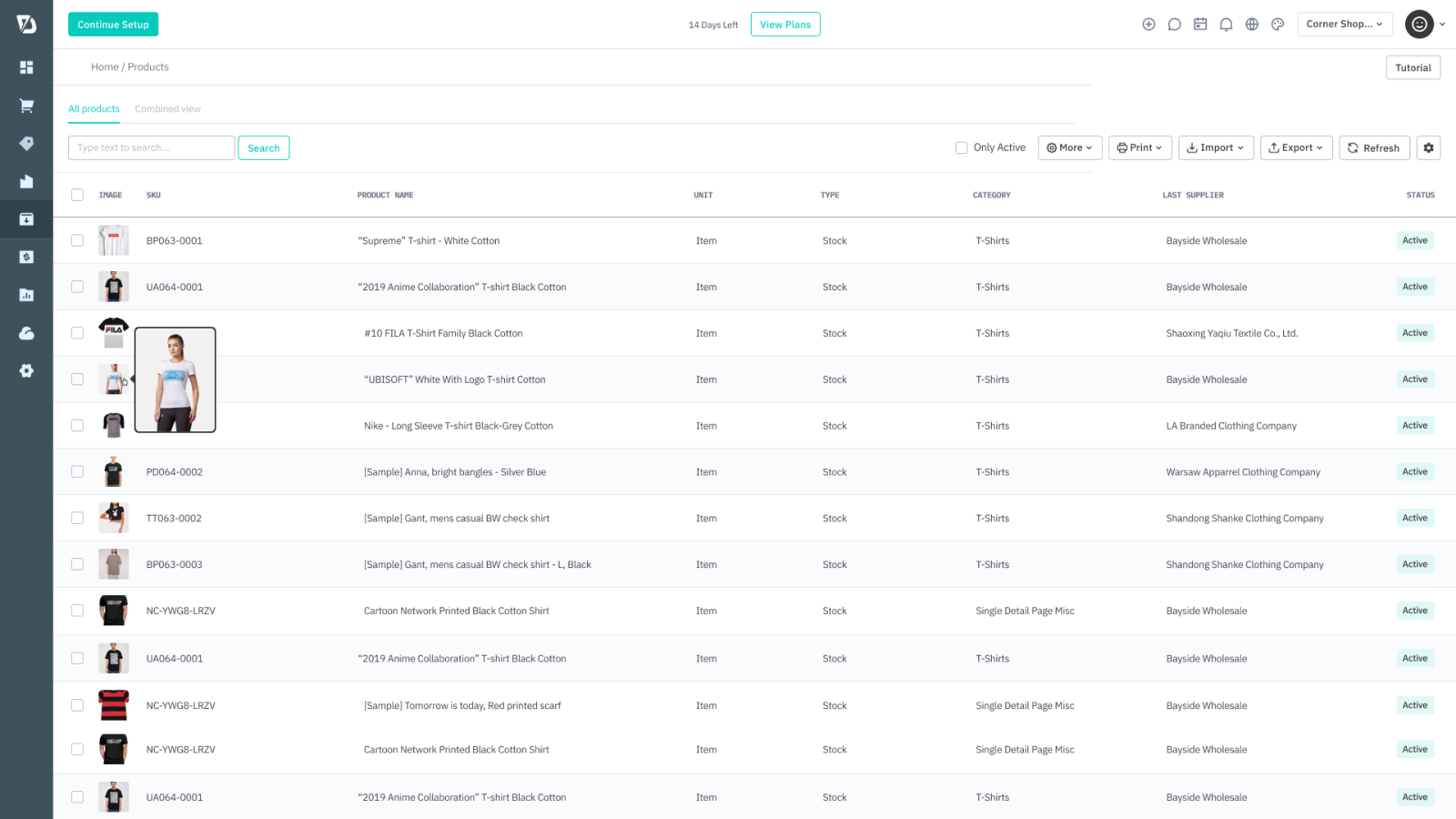Check the Nike Long Sleeve row checkbox
The height and width of the screenshot is (819, 1456).
tap(77, 426)
